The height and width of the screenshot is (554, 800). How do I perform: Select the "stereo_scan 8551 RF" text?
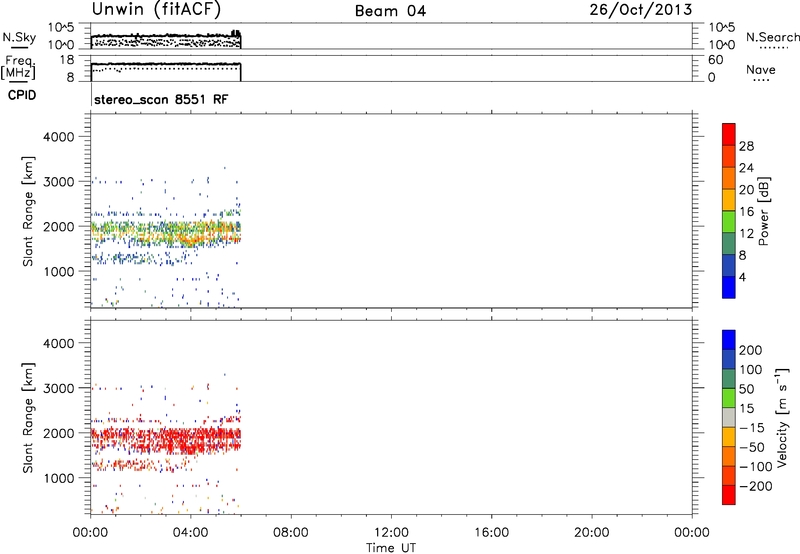[x=161, y=99]
